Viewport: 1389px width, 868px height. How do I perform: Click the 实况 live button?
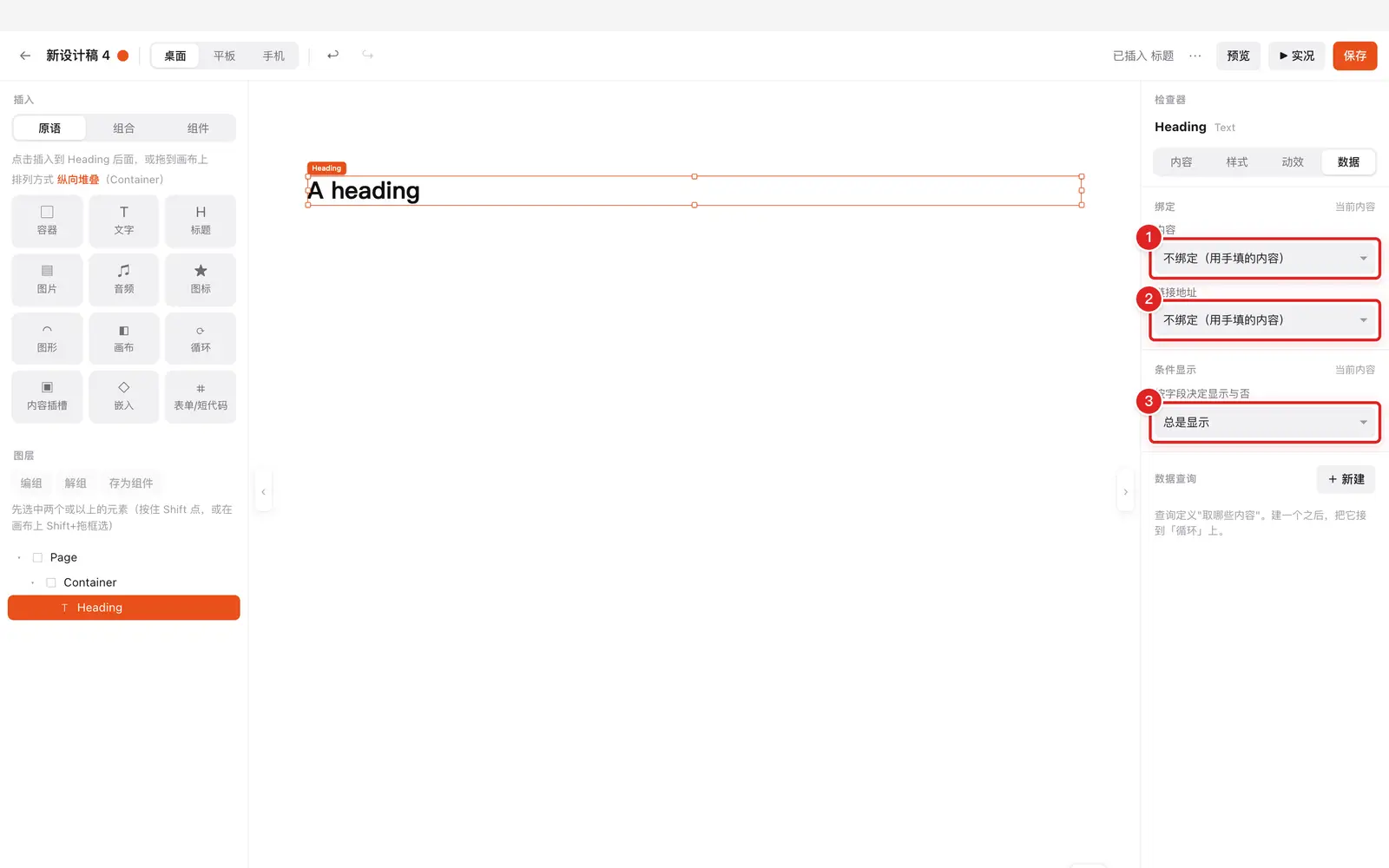coord(1297,56)
